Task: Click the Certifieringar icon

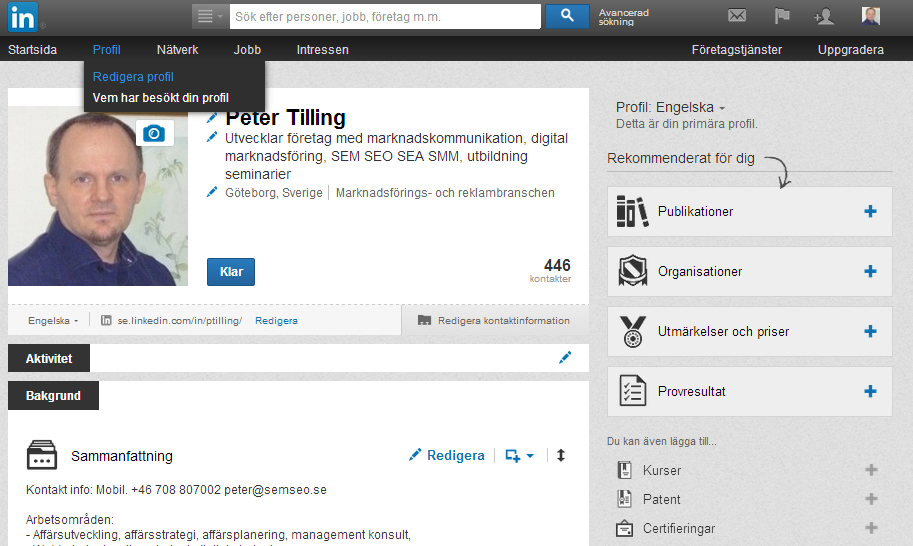Action: [x=624, y=529]
